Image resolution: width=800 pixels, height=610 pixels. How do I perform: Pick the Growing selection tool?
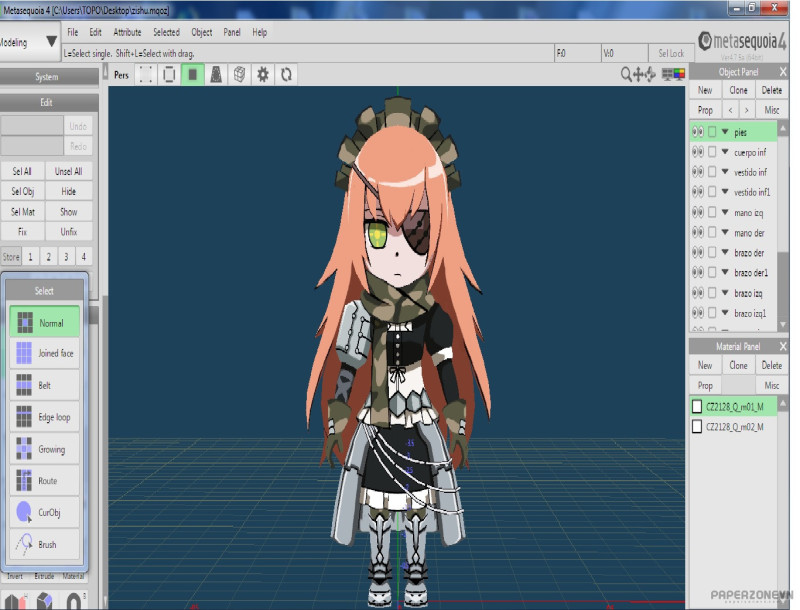(x=46, y=450)
